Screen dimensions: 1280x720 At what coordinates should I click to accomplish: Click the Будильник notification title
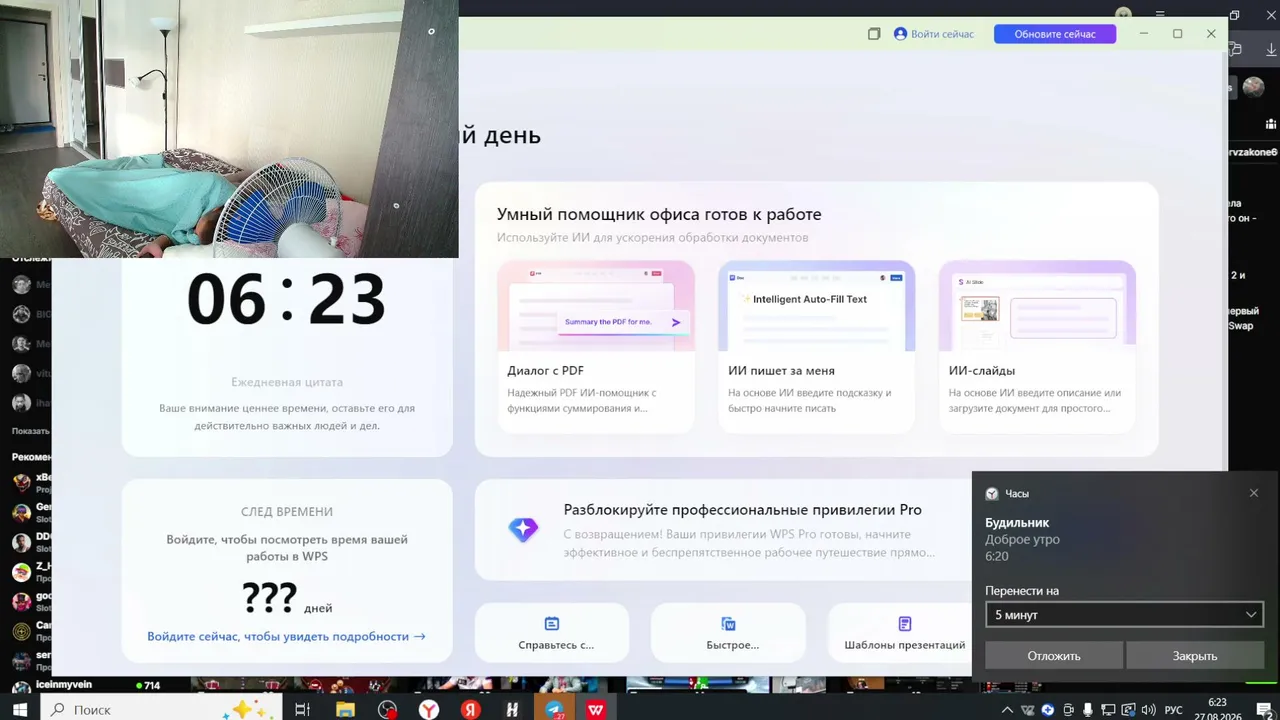click(x=1017, y=523)
